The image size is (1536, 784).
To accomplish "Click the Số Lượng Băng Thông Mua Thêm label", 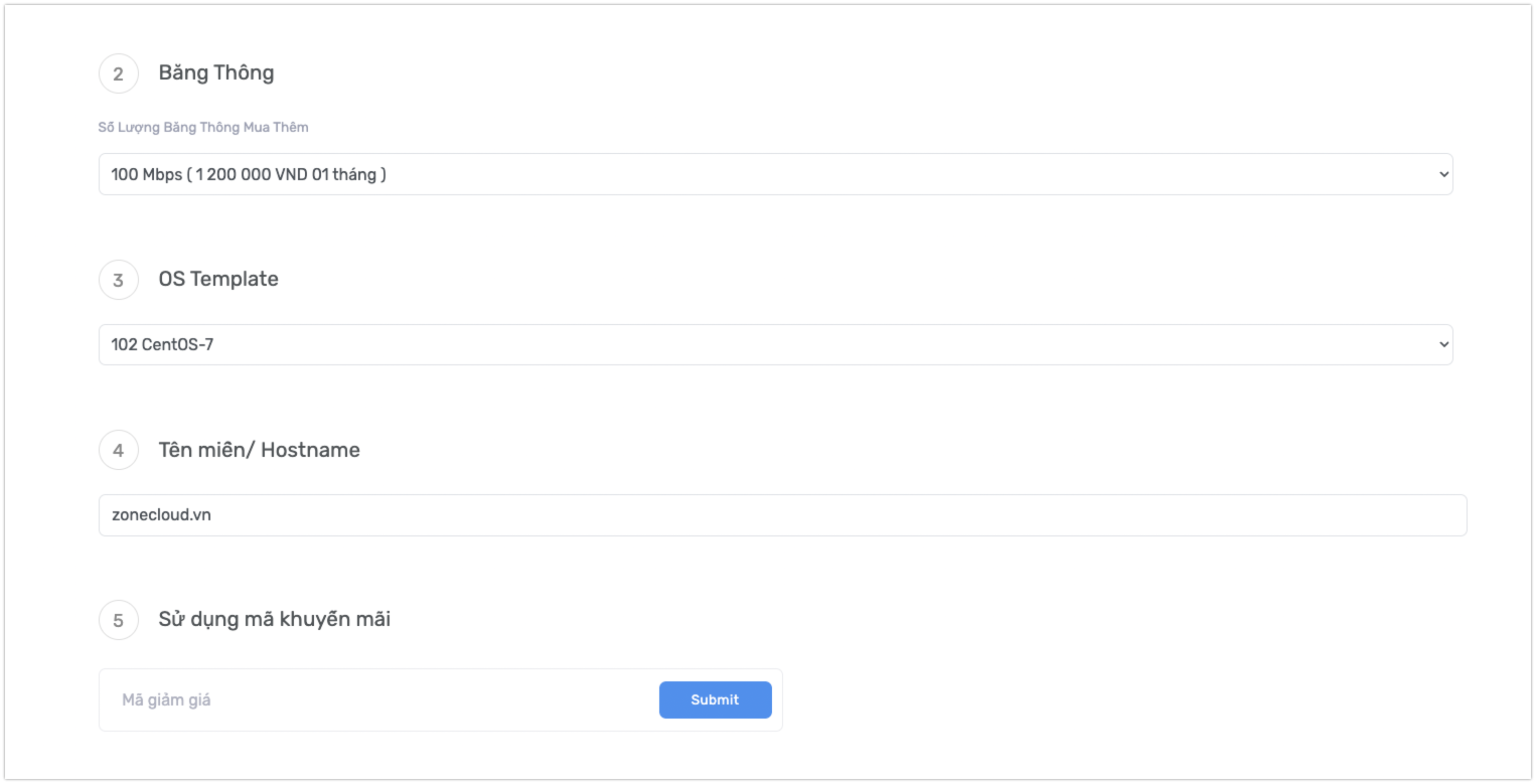I will (x=204, y=127).
